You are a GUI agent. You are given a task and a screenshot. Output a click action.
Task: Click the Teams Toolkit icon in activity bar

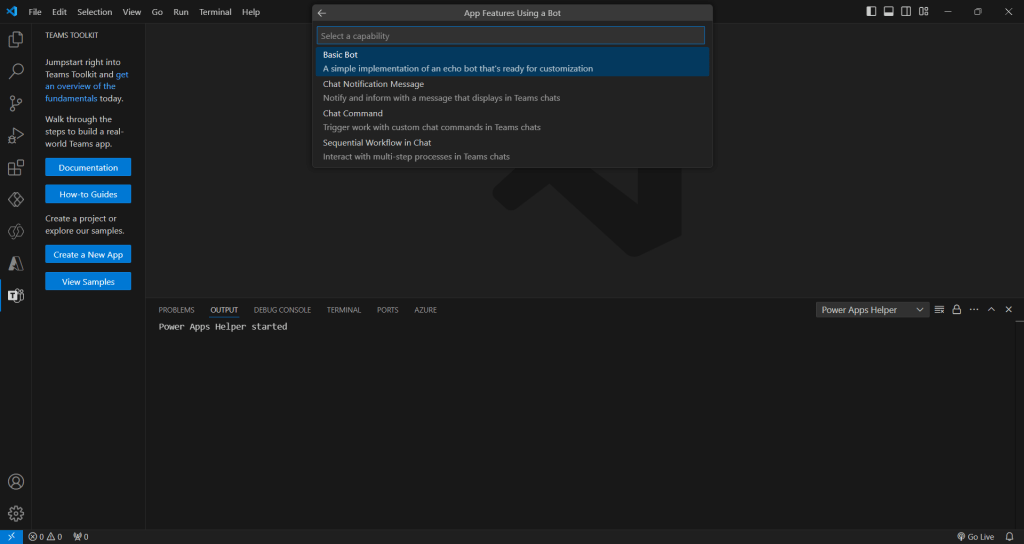click(16, 296)
